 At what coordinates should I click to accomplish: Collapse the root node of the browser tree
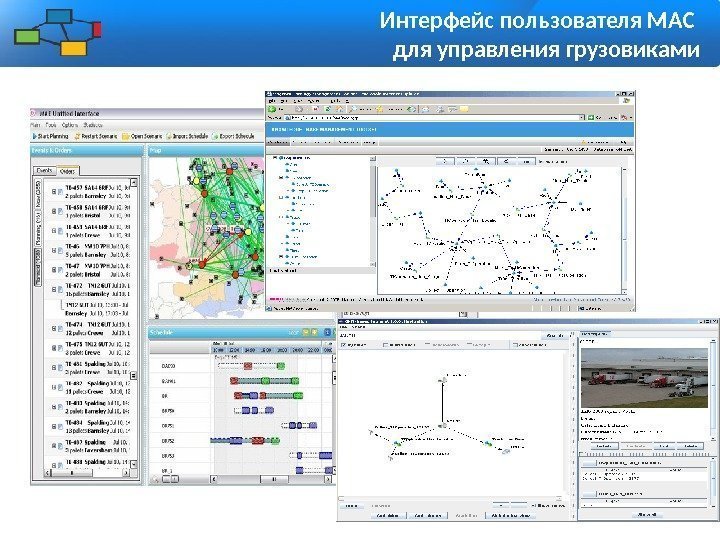pos(275,158)
